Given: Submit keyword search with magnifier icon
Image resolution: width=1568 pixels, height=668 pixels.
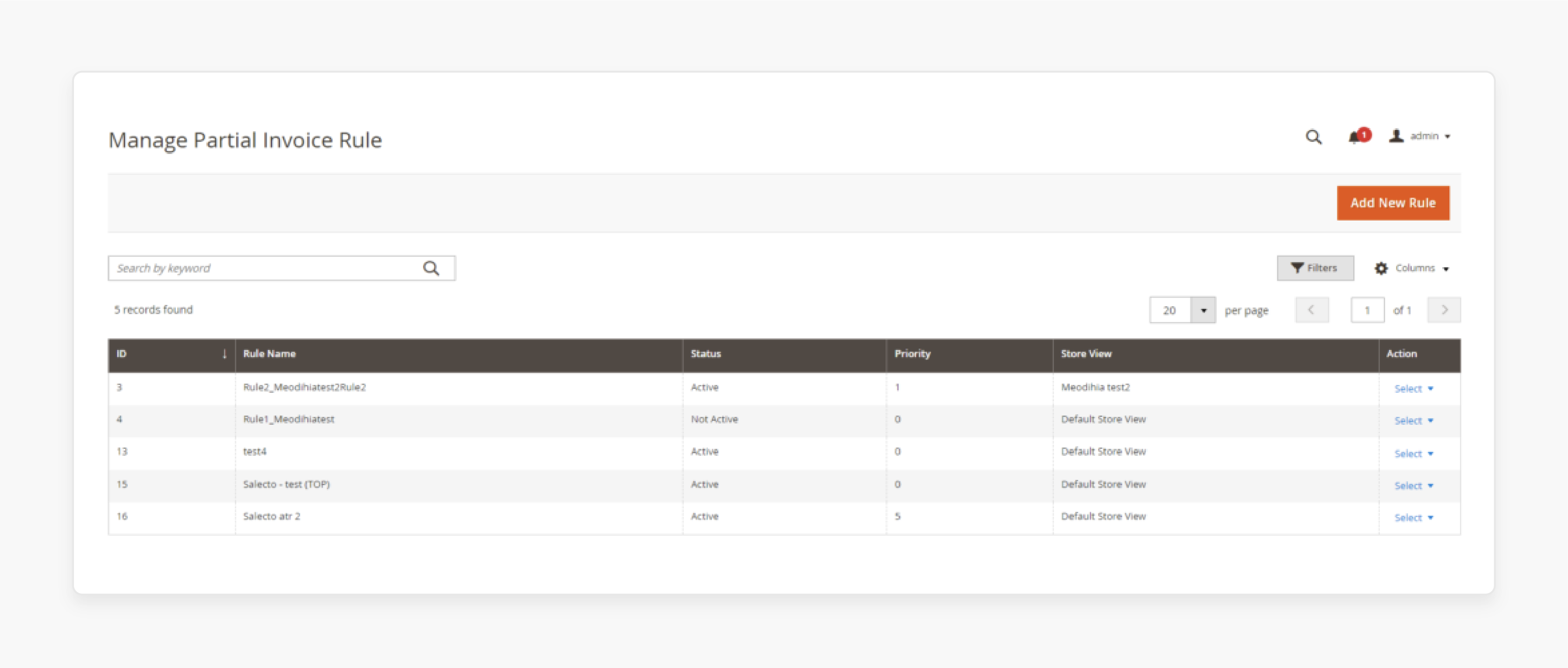Looking at the screenshot, I should tap(431, 268).
